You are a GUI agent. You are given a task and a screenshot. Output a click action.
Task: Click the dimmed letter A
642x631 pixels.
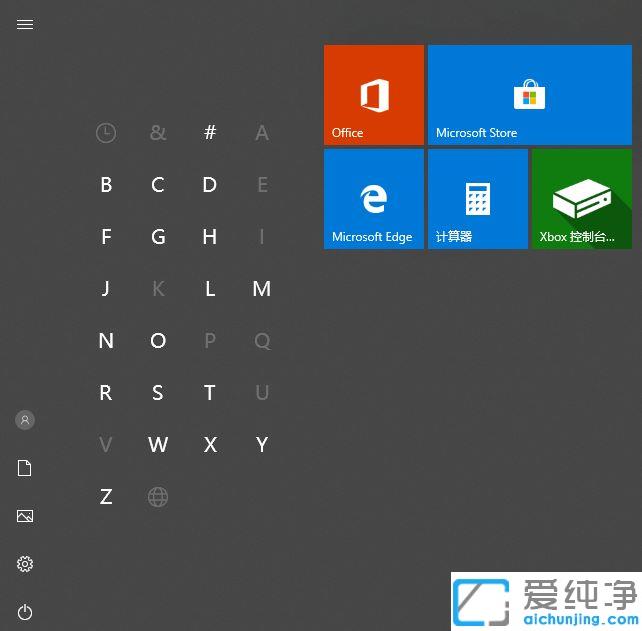pyautogui.click(x=262, y=133)
